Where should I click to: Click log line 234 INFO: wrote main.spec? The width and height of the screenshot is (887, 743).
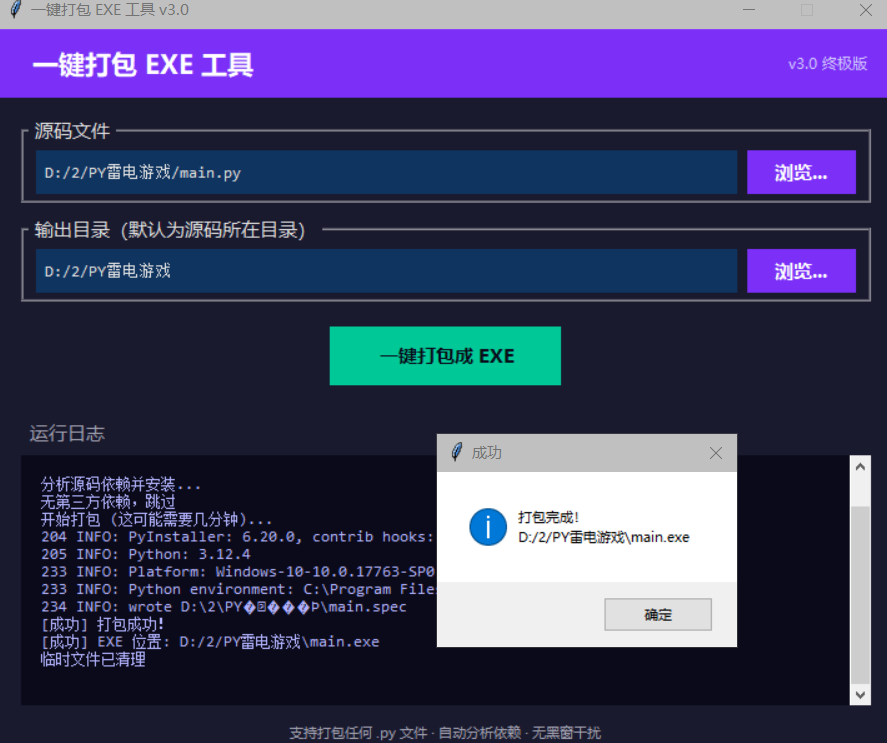pyautogui.click(x=223, y=607)
